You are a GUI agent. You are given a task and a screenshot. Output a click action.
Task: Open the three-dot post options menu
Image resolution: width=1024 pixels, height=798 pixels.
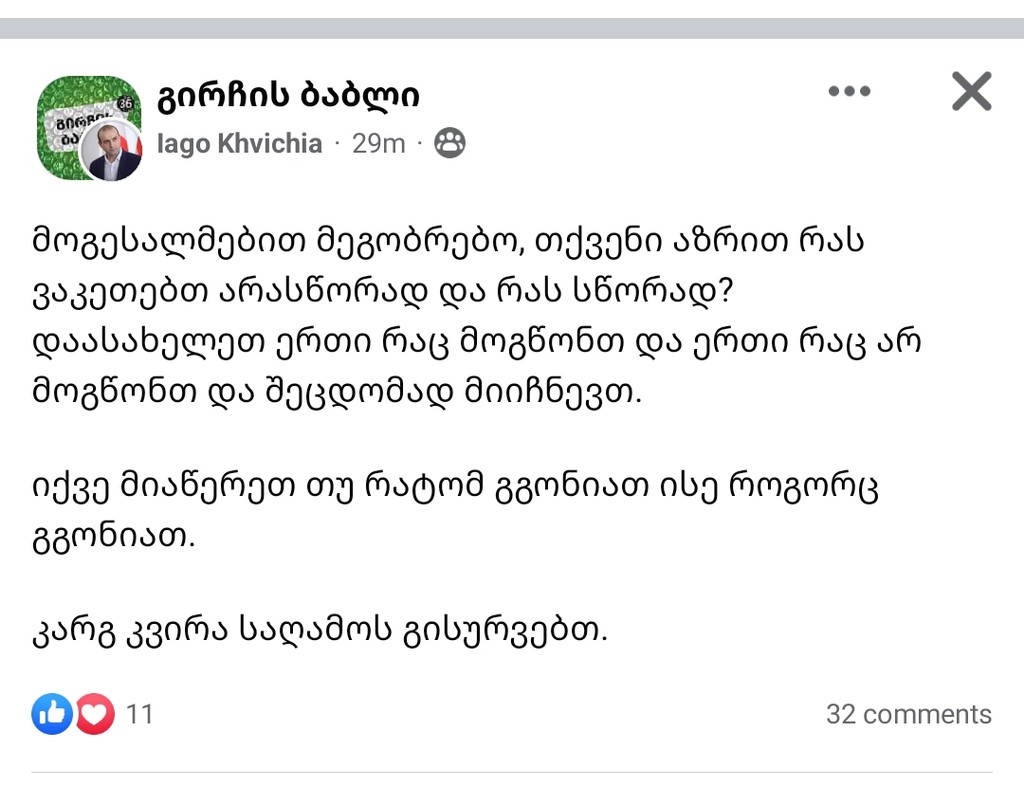point(849,92)
